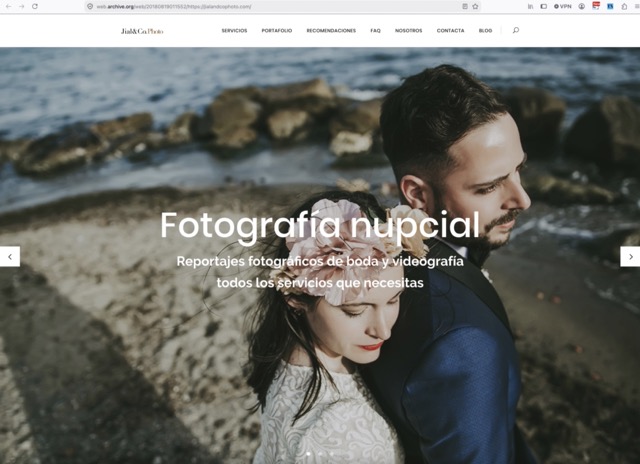Click 'todos los servicios que necesitas' text
Image resolution: width=640 pixels, height=464 pixels.
(320, 283)
